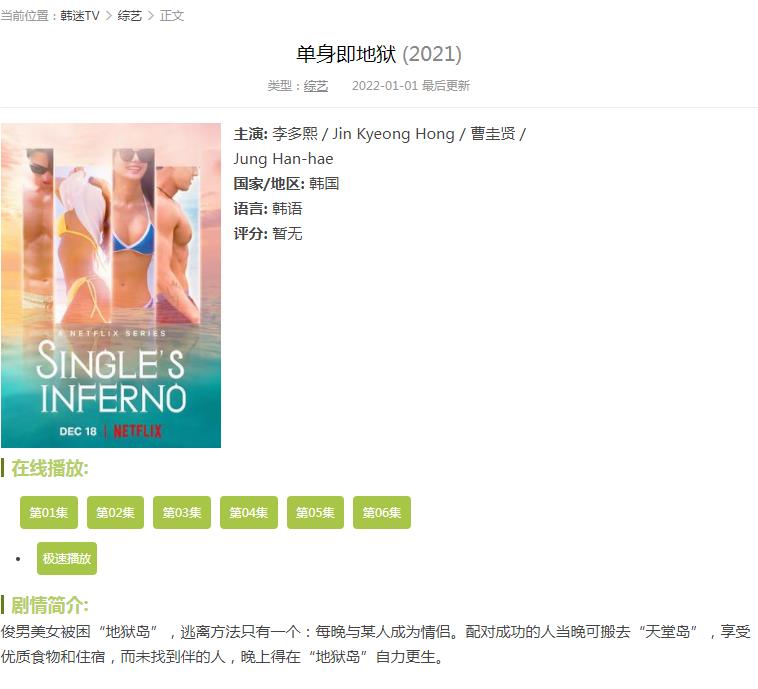The height and width of the screenshot is (689, 758).
Task: Select the 极速播放 source button
Action: click(x=67, y=558)
